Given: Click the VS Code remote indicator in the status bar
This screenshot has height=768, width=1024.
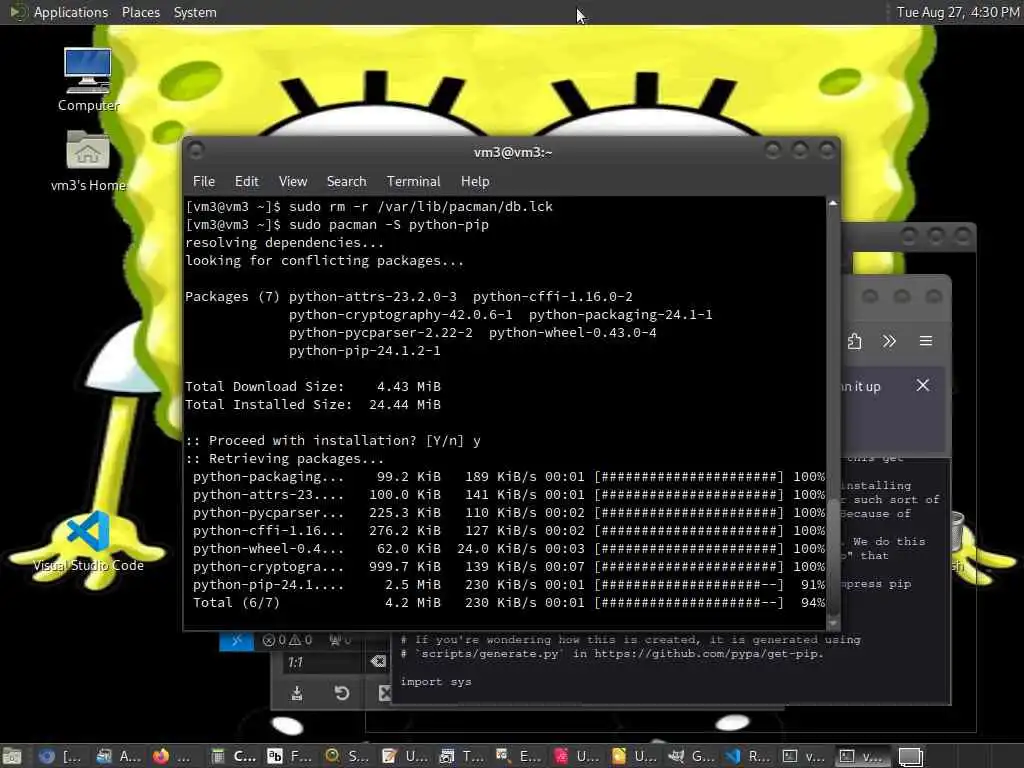Looking at the screenshot, I should tap(236, 641).
